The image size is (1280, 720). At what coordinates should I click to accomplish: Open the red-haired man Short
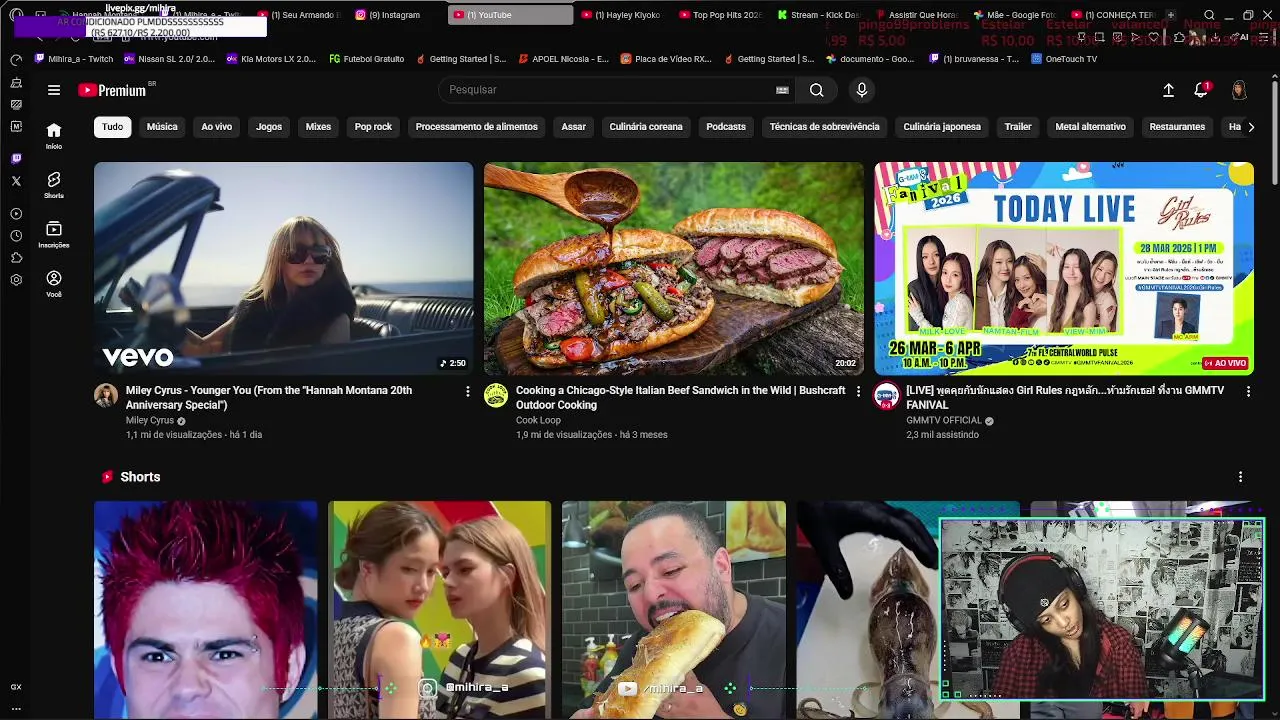pos(206,610)
